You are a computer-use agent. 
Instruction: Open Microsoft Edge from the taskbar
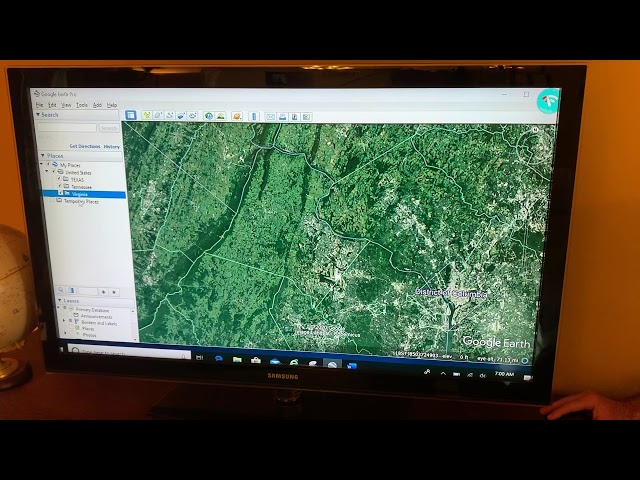219,359
